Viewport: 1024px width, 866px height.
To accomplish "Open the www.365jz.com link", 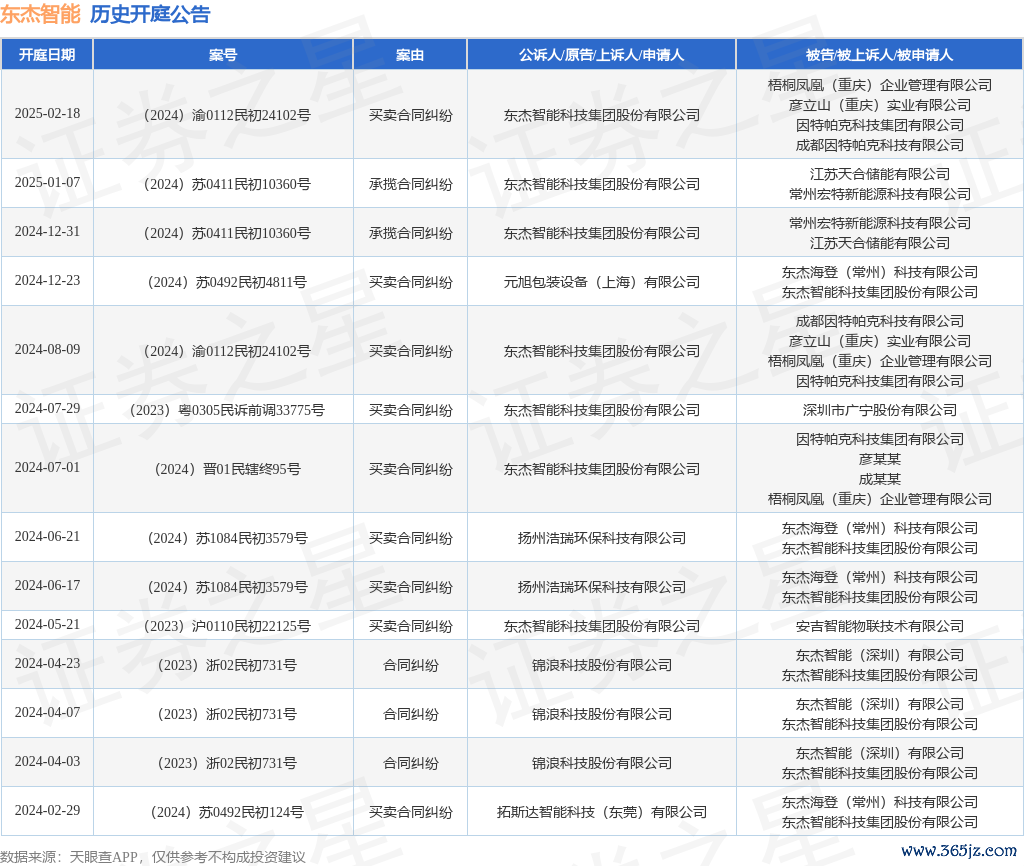I will pos(959,850).
